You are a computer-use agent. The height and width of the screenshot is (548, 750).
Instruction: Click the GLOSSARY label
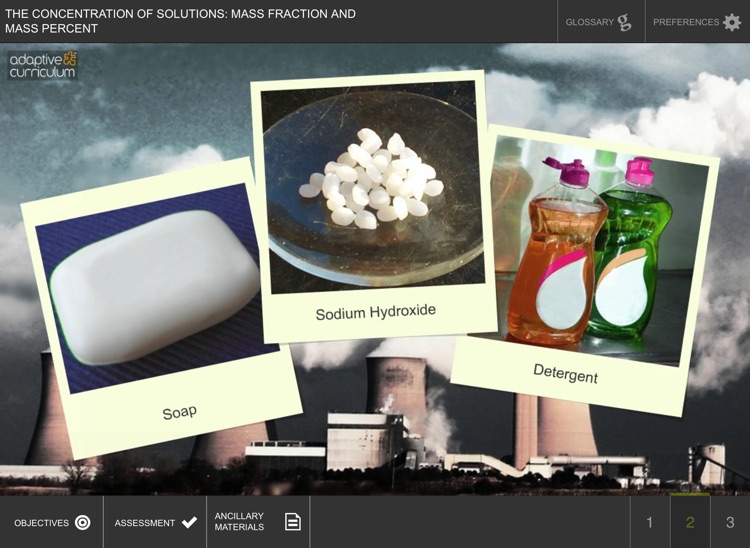(x=589, y=22)
